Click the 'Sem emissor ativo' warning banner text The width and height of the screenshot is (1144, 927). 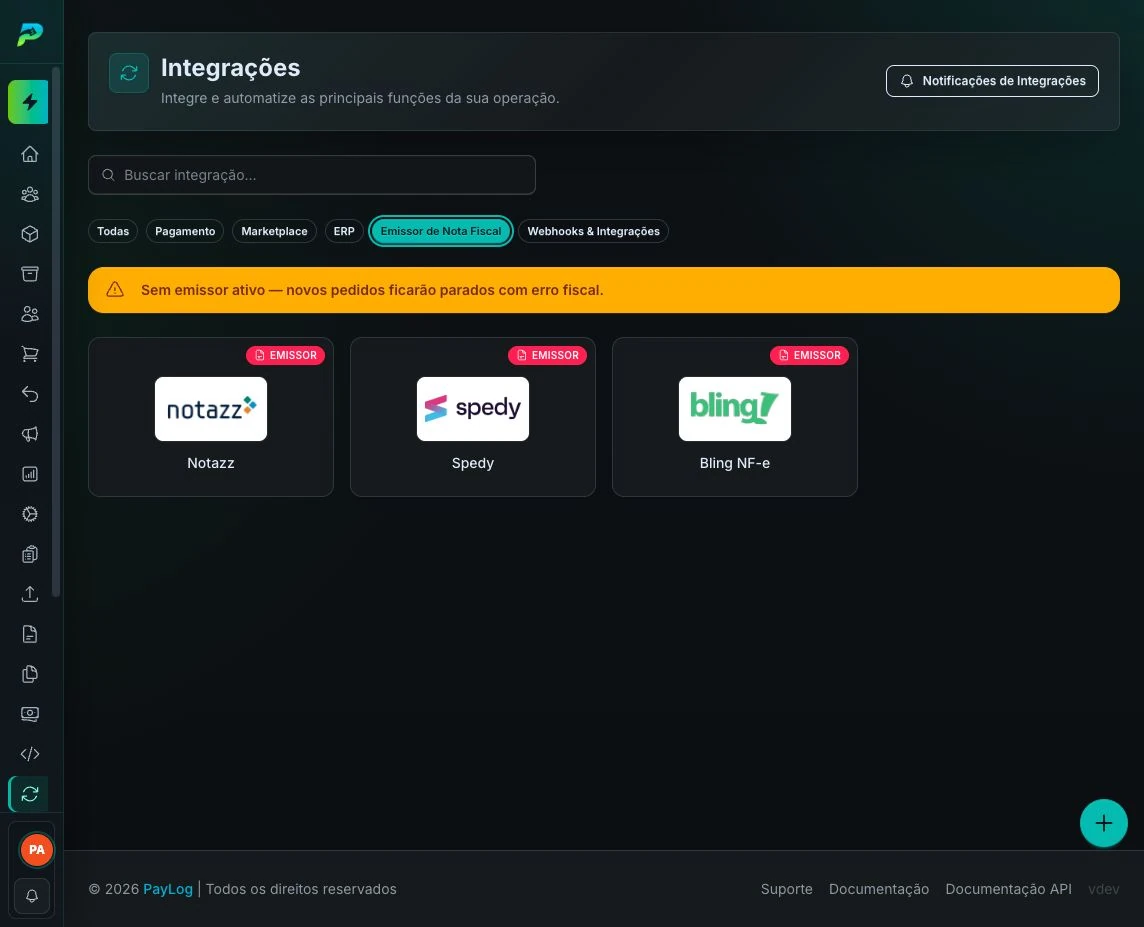point(372,290)
